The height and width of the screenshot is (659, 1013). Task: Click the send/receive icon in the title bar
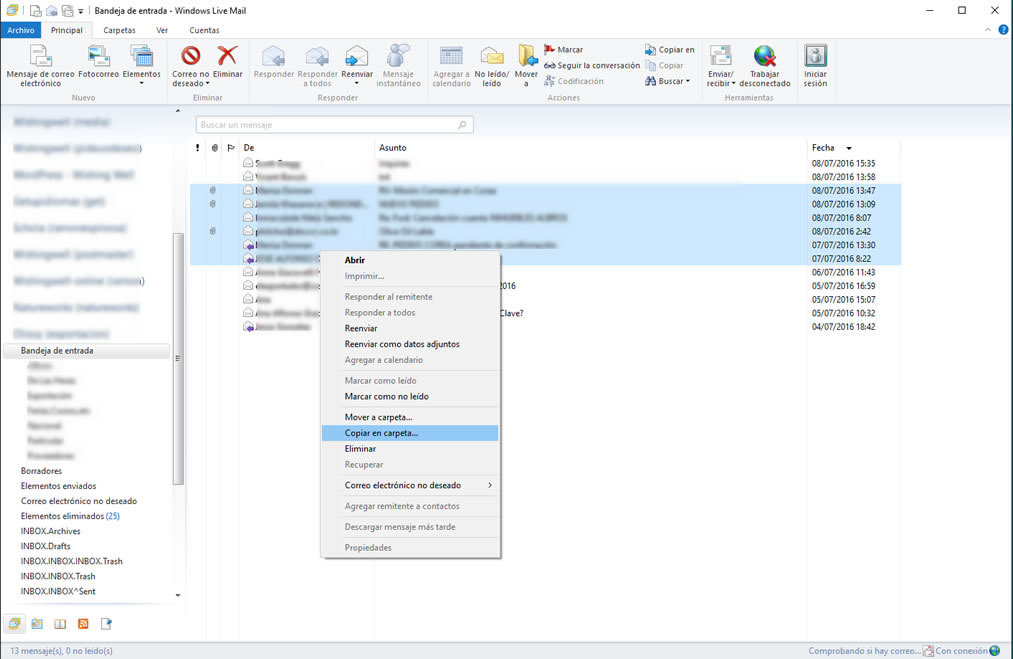click(67, 10)
